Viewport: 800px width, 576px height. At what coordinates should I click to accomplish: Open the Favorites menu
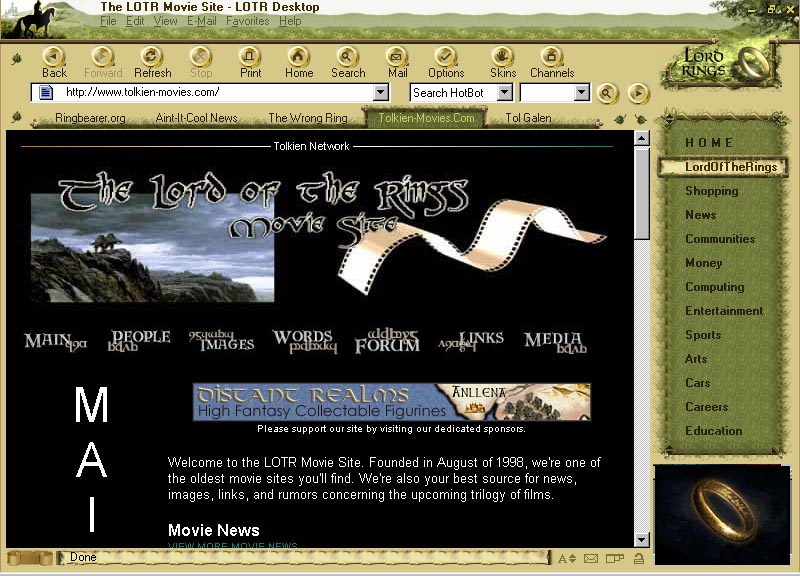click(247, 21)
